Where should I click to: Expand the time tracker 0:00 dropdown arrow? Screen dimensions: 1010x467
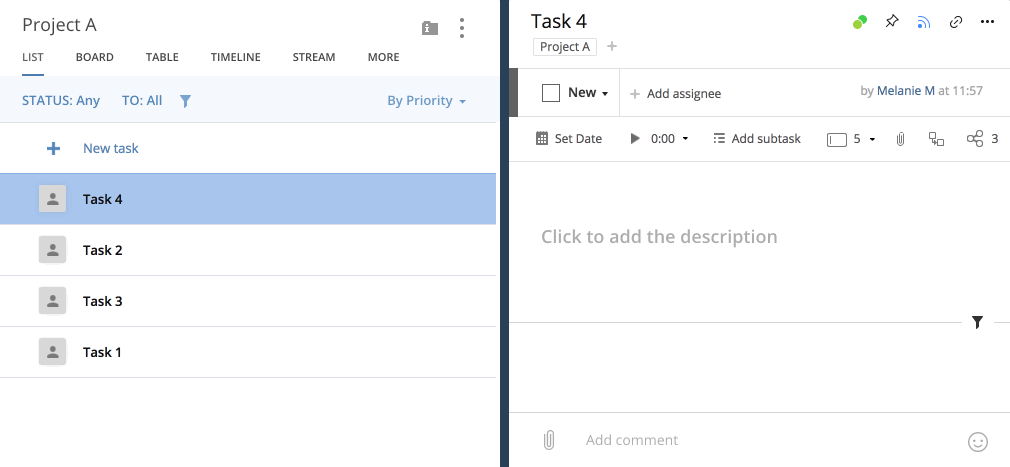(x=685, y=139)
